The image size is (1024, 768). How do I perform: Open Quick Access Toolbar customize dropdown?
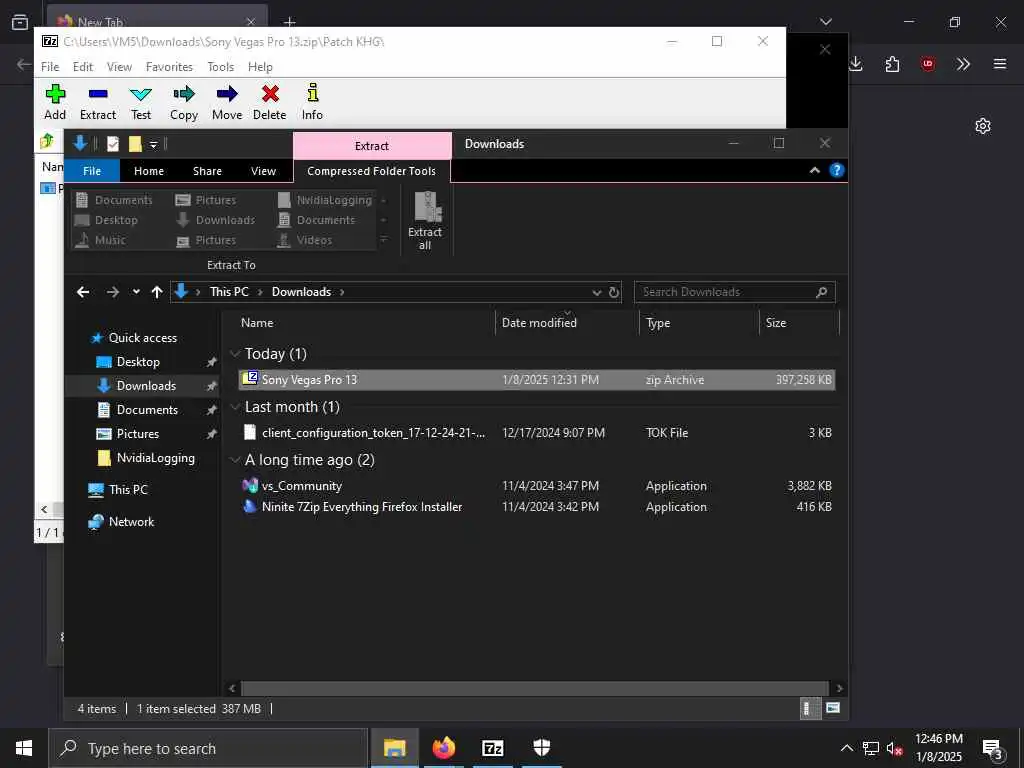click(x=153, y=144)
